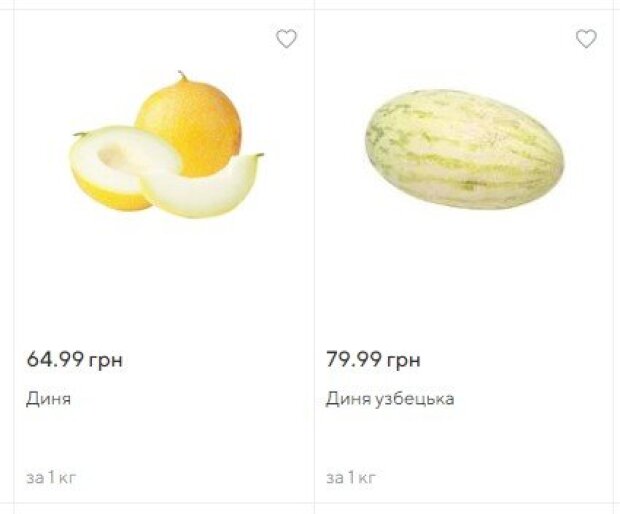Click the cut melon slice in the photo
Screen dimensions: 620x514
tap(200, 188)
